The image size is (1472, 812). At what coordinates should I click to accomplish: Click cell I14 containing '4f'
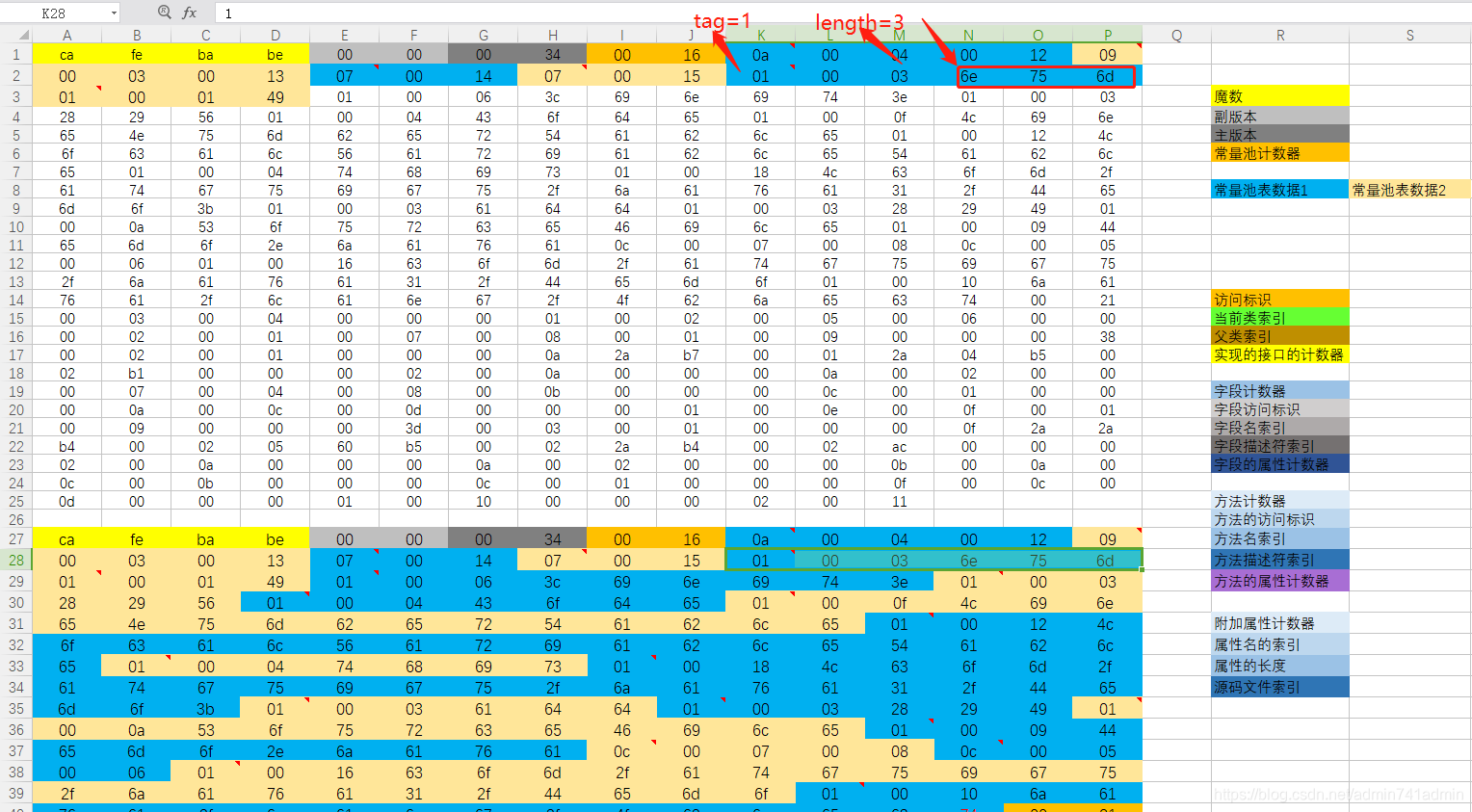tap(622, 301)
